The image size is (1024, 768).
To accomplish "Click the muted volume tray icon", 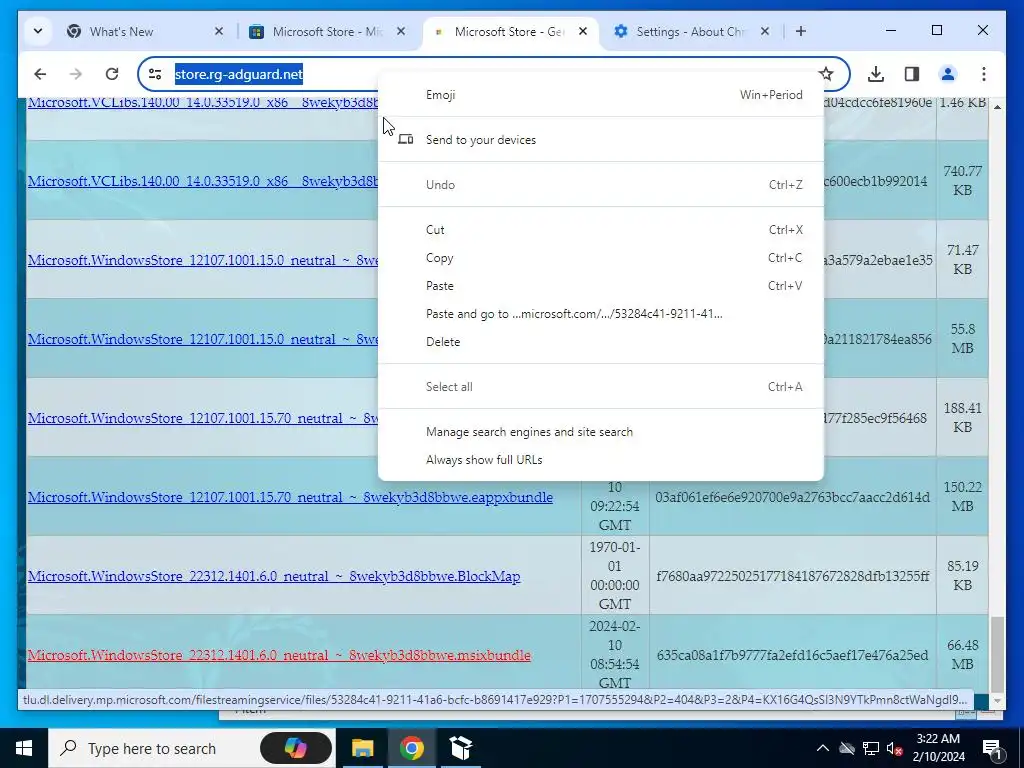I will 895,748.
